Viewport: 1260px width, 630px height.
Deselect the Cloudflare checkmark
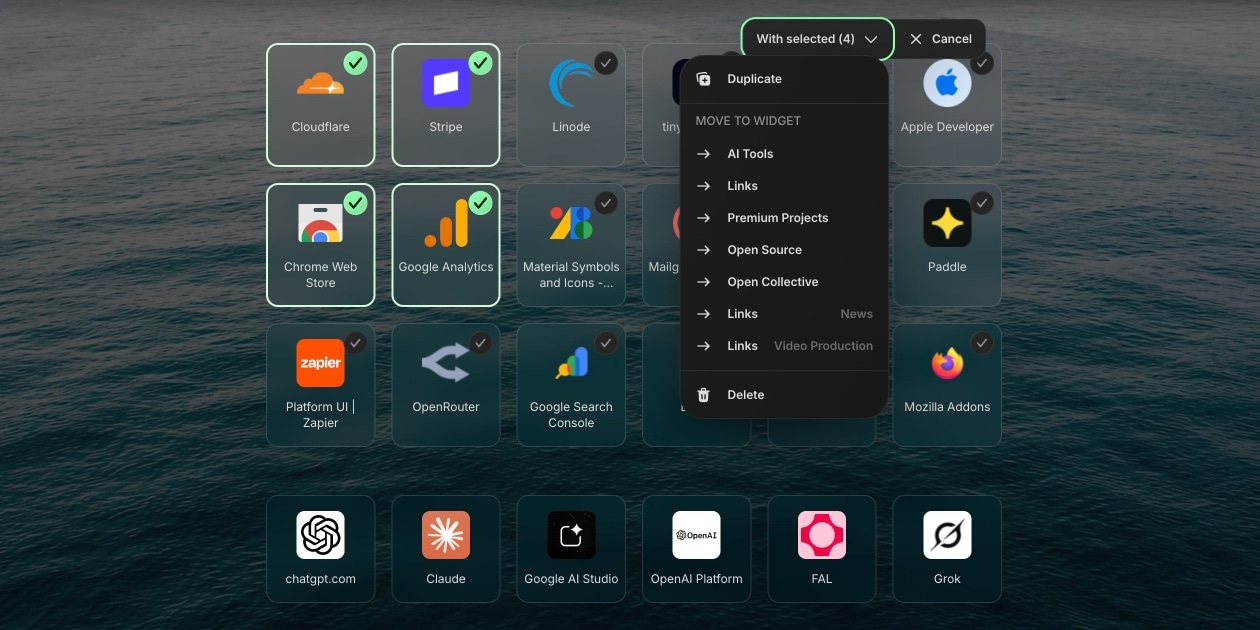[355, 63]
